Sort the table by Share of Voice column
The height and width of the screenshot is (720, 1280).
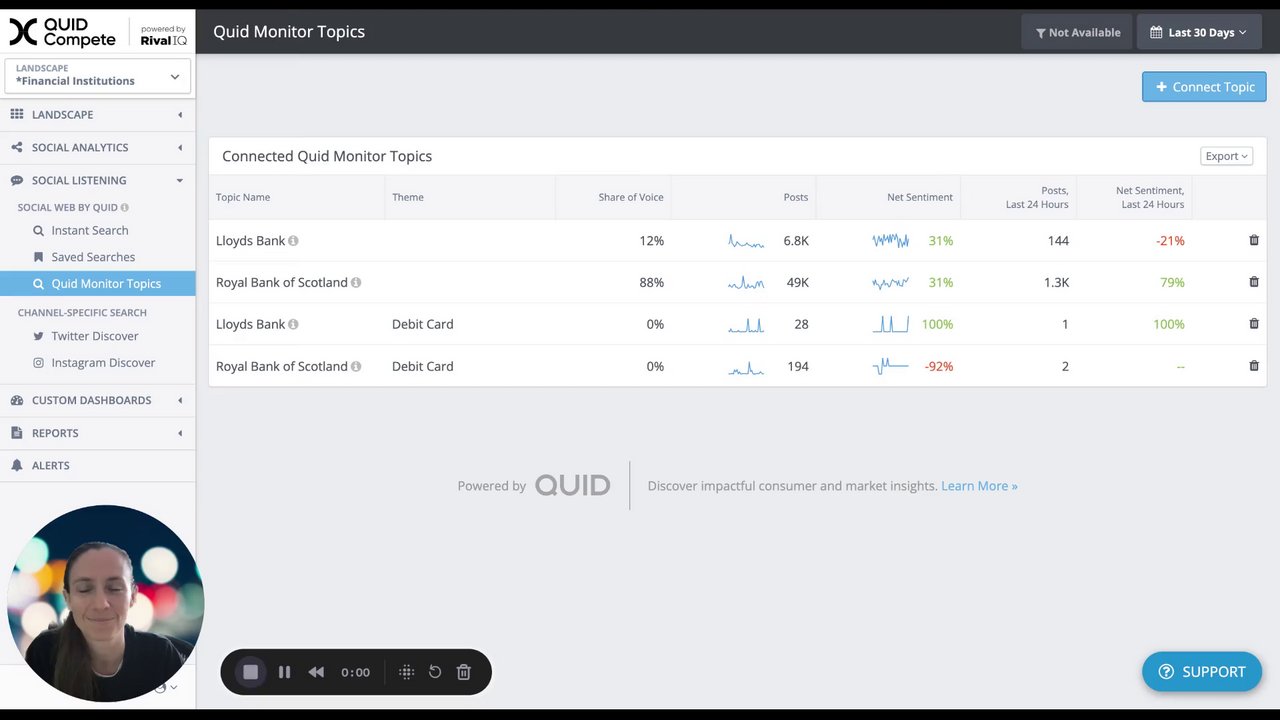[630, 197]
